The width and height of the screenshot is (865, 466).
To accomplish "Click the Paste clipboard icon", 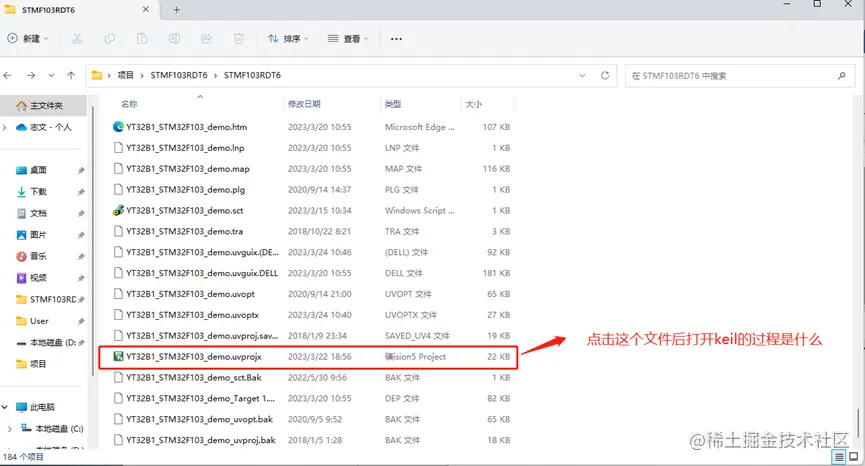I will (x=142, y=39).
